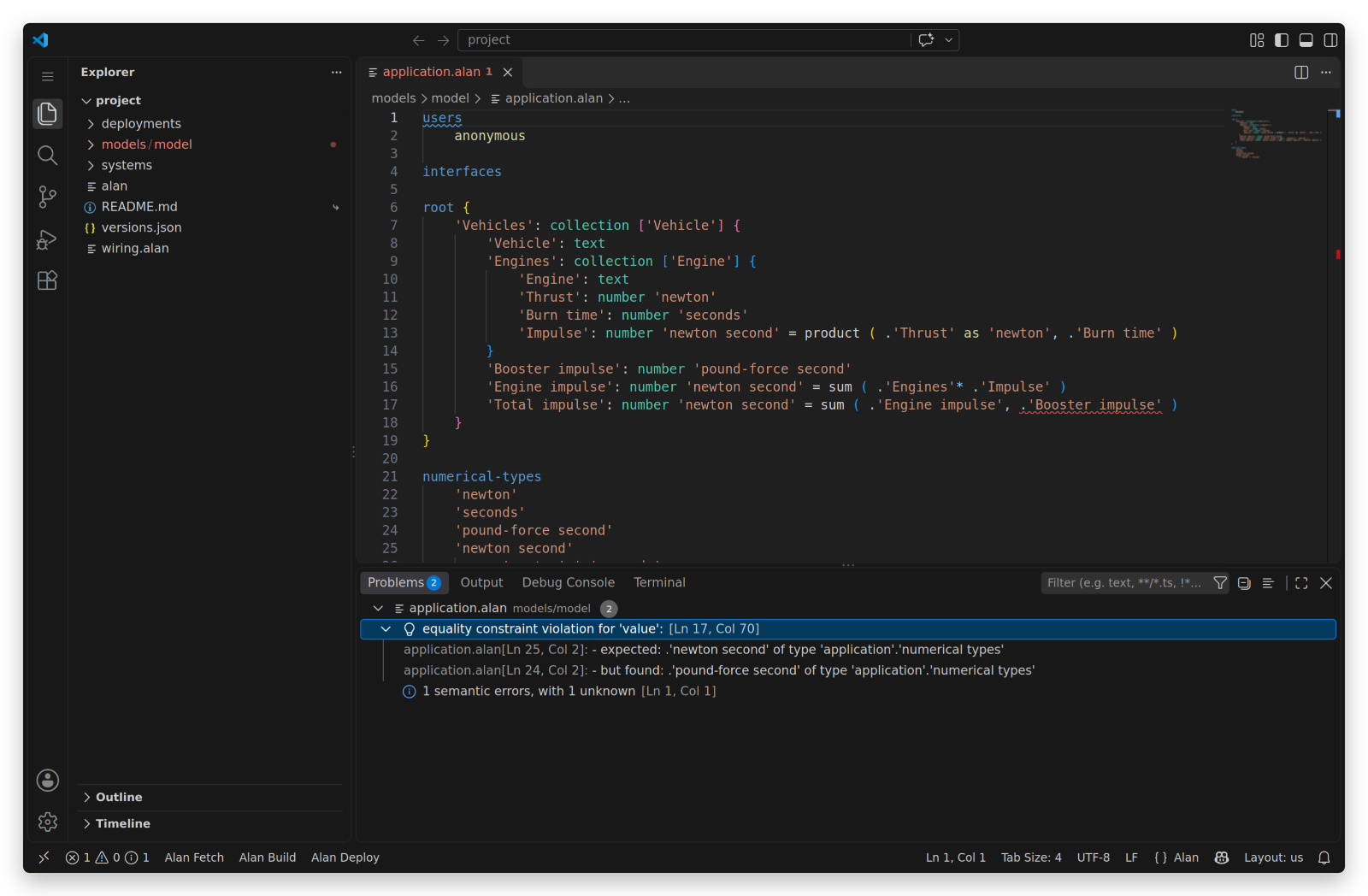This screenshot has height=896, width=1368.
Task: Toggle the bottom panel visibility
Action: (x=1306, y=40)
